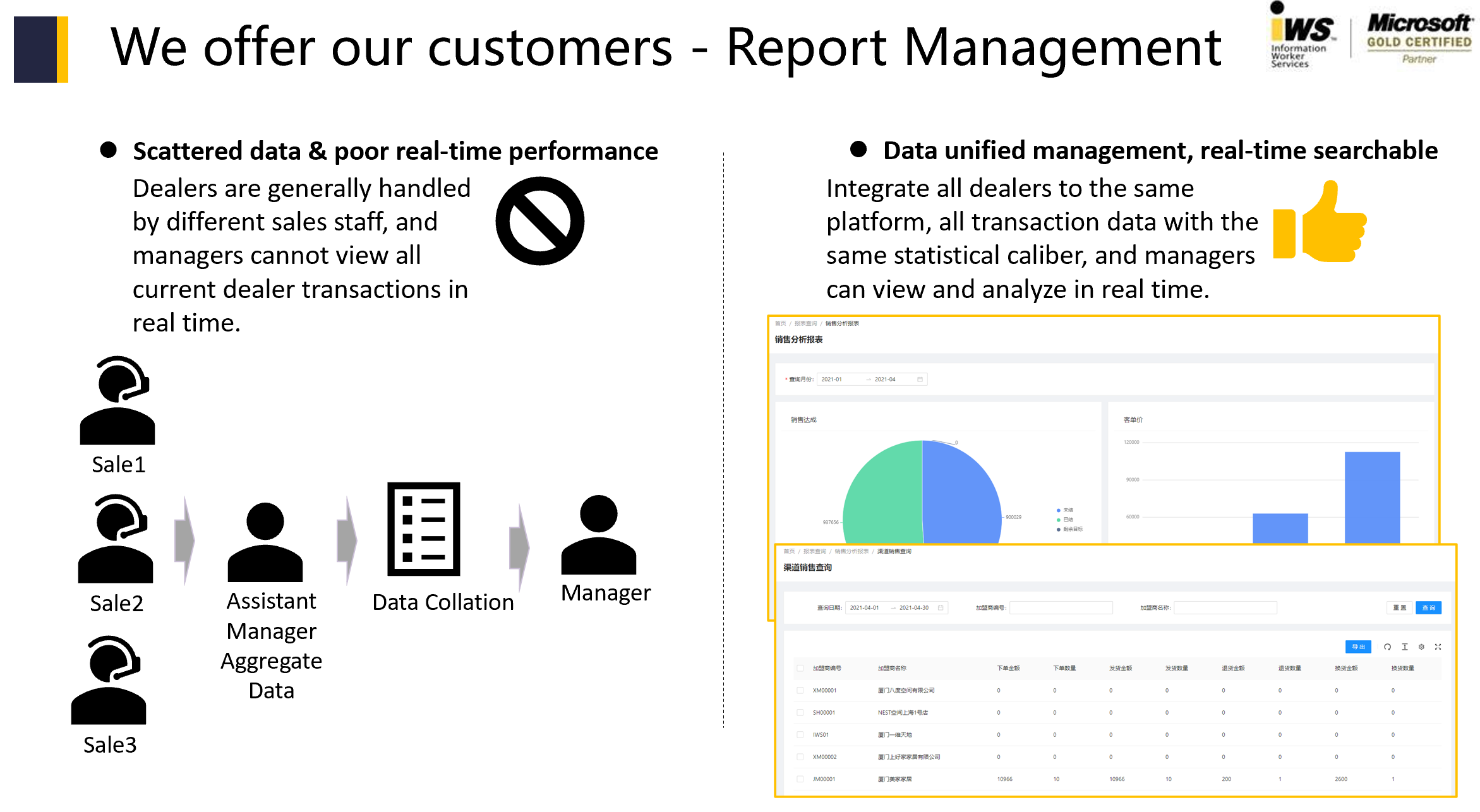The width and height of the screenshot is (1480, 812).
Task: Click calendar icon in 查询月份 date range
Action: [x=920, y=379]
